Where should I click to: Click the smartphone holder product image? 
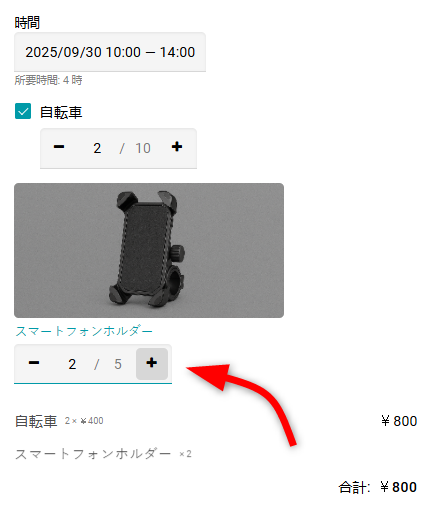[149, 250]
